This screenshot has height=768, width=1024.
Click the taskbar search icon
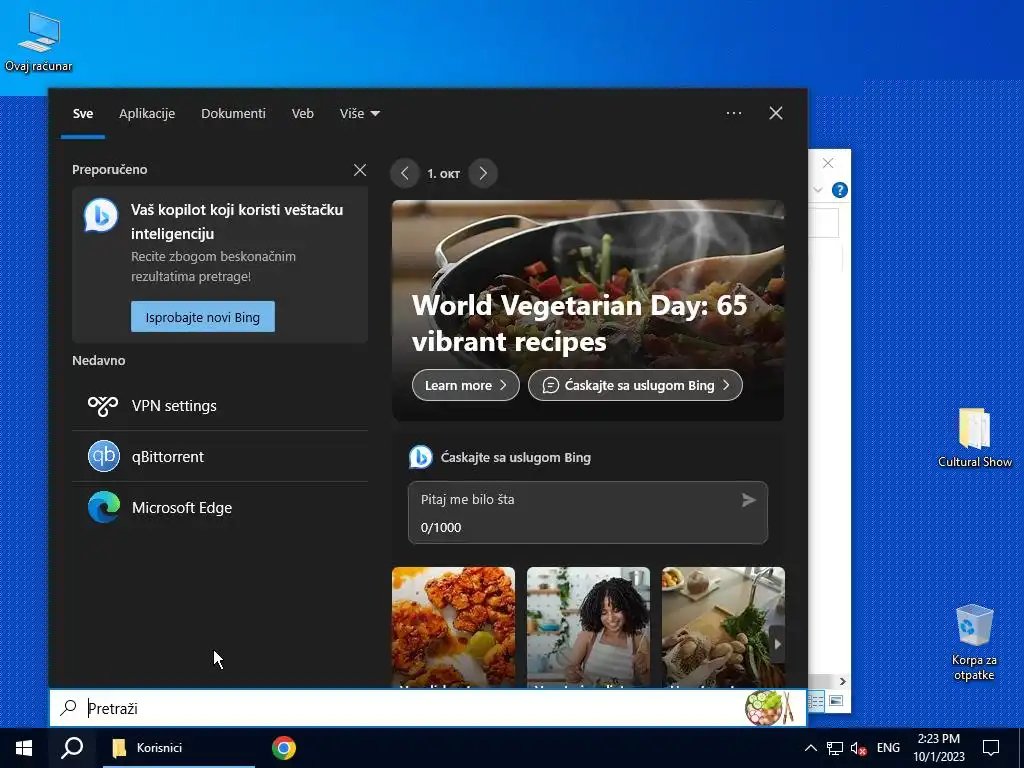tap(72, 748)
